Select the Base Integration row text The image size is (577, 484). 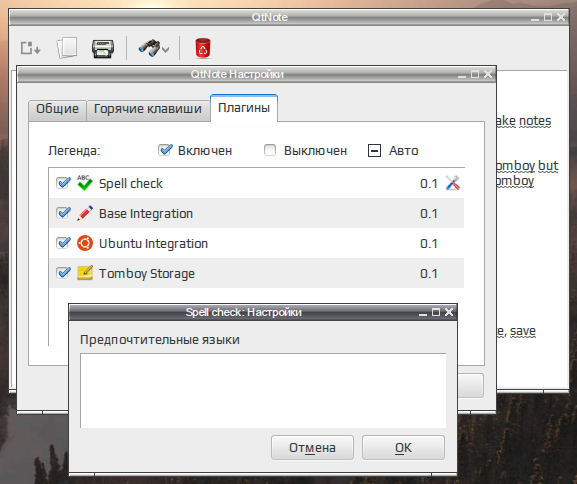click(x=146, y=213)
